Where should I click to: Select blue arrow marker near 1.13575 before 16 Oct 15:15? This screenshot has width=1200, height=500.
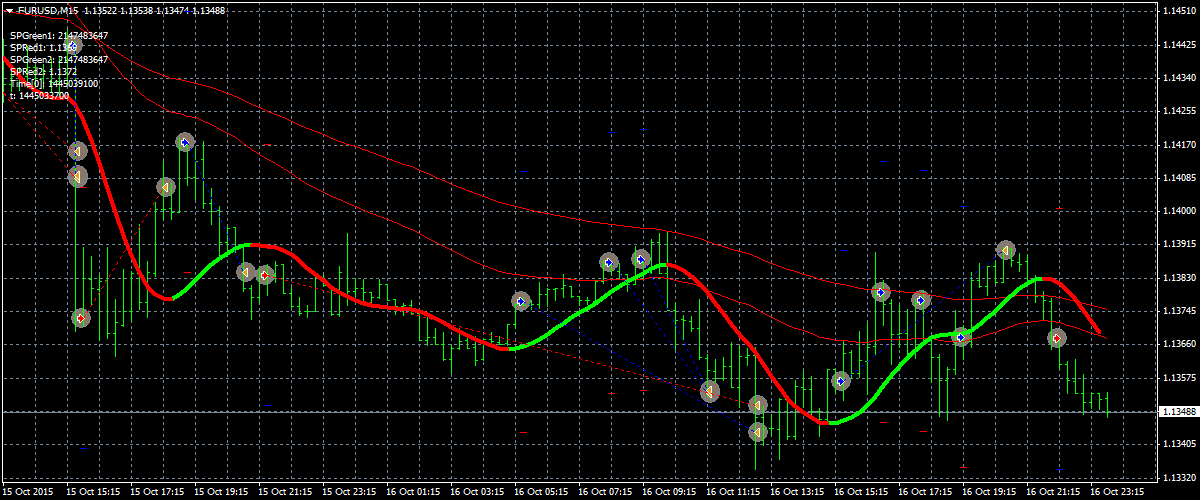(x=841, y=380)
